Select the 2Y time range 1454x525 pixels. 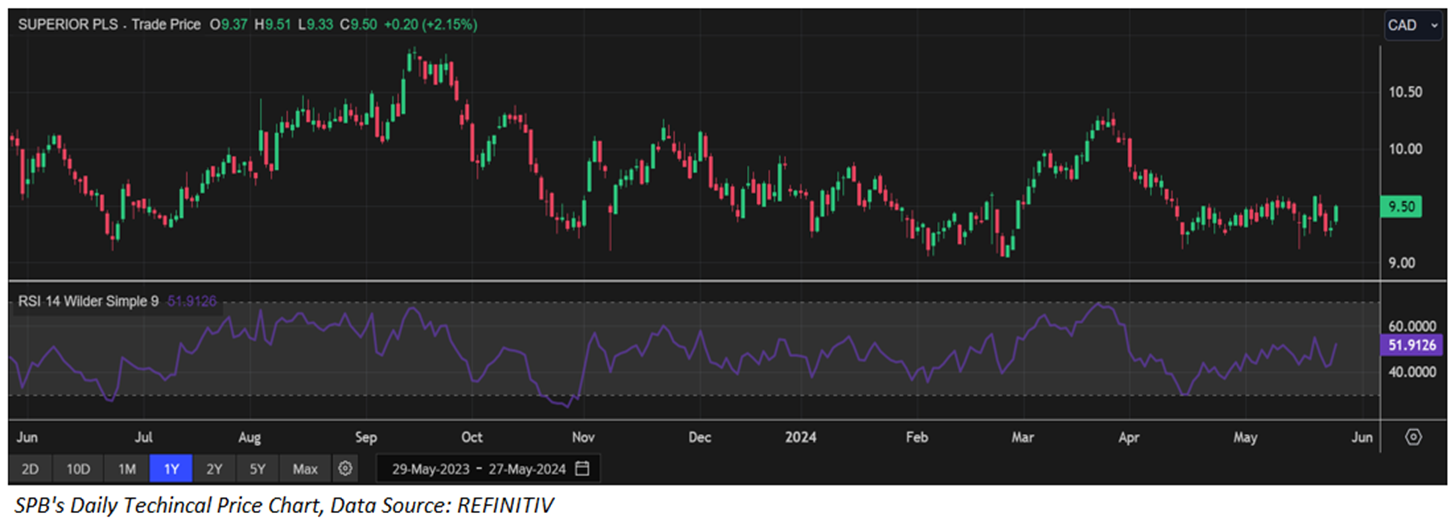213,468
